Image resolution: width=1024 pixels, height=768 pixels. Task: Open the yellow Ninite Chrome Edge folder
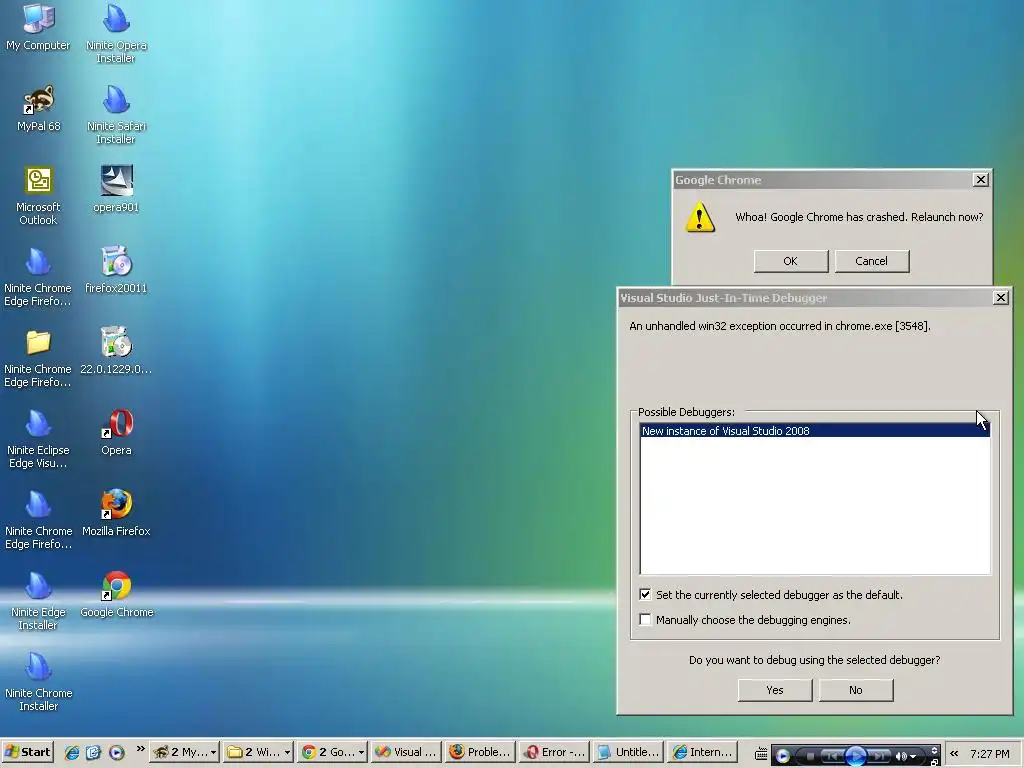(38, 357)
